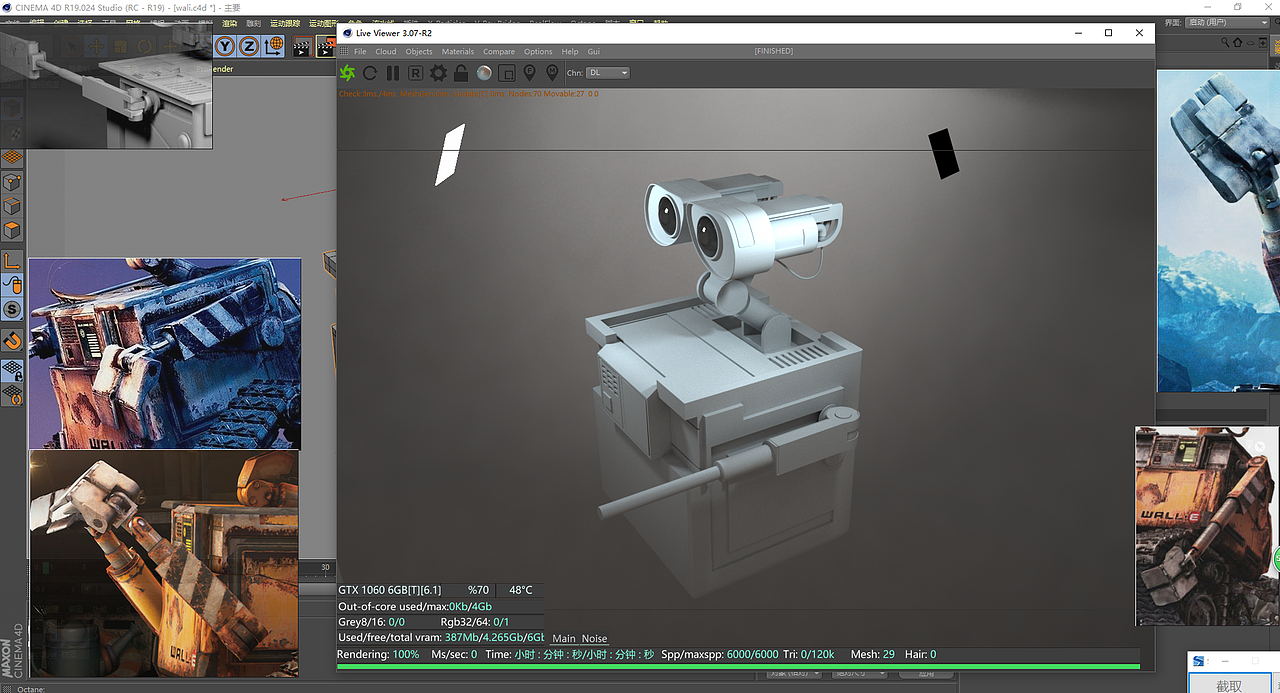The height and width of the screenshot is (693, 1280).
Task: Click small WALL-E poster reference image
Action: (1207, 526)
